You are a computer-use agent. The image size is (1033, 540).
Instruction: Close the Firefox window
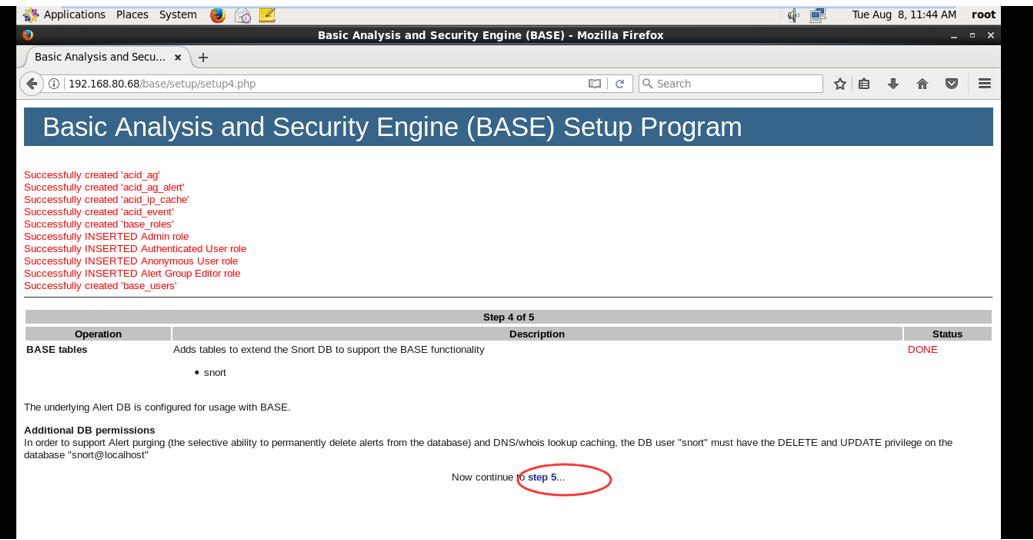pyautogui.click(x=990, y=36)
